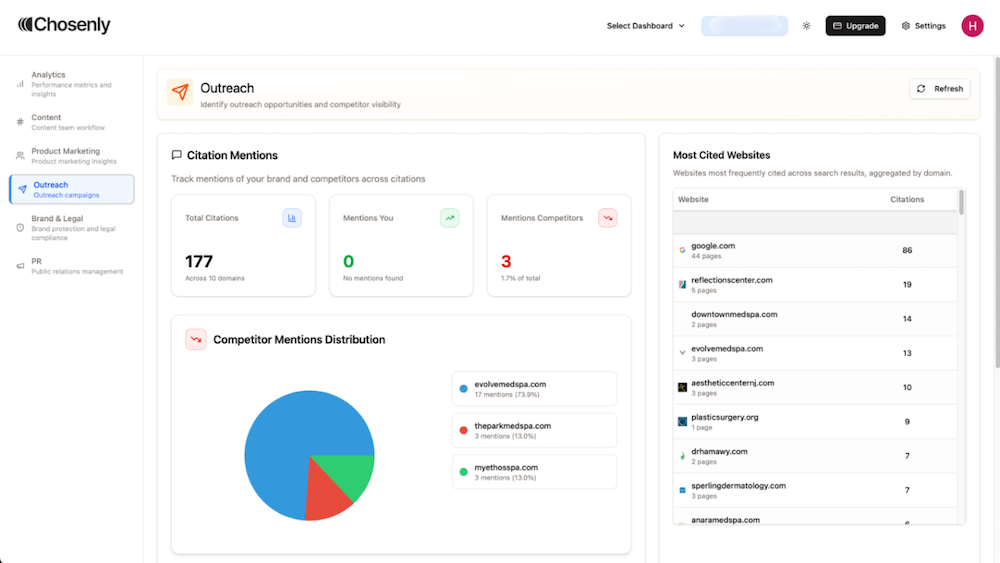Click the 86 citations count for google.com
This screenshot has width=1000, height=563.
pos(907,250)
